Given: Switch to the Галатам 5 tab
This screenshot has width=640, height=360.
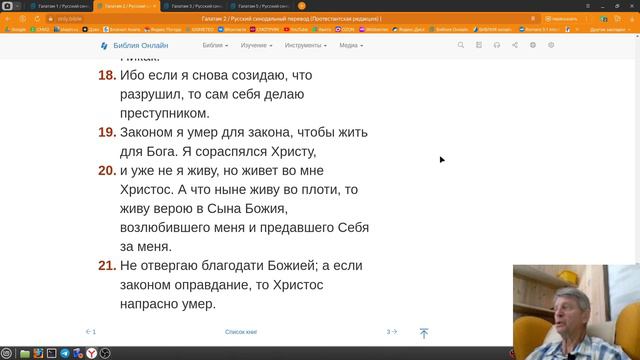Looking at the screenshot, I should tap(260, 6).
